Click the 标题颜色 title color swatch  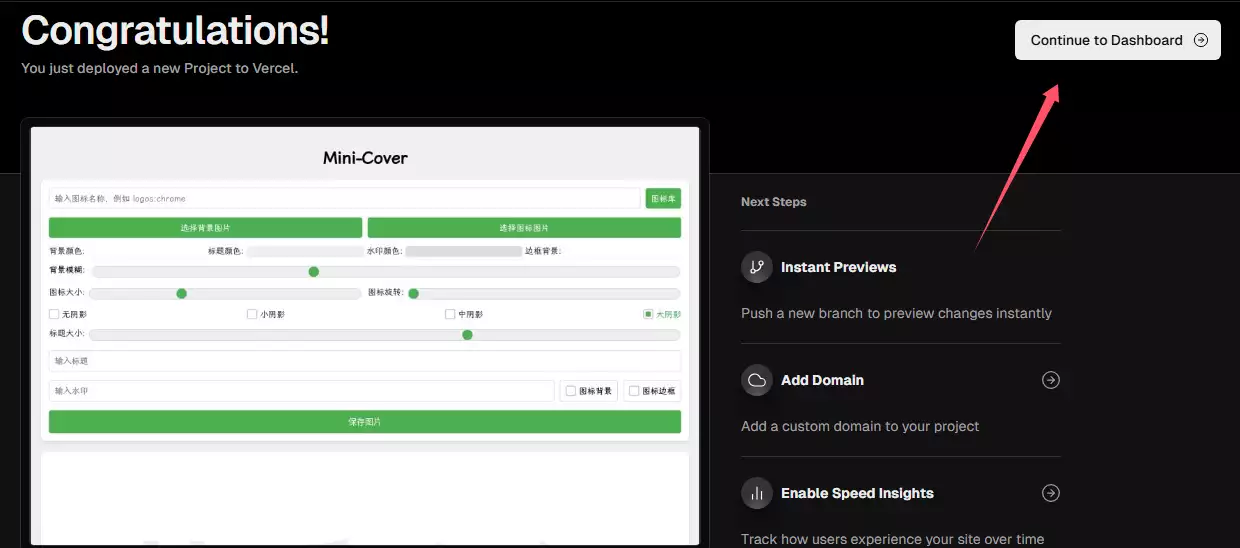point(305,251)
